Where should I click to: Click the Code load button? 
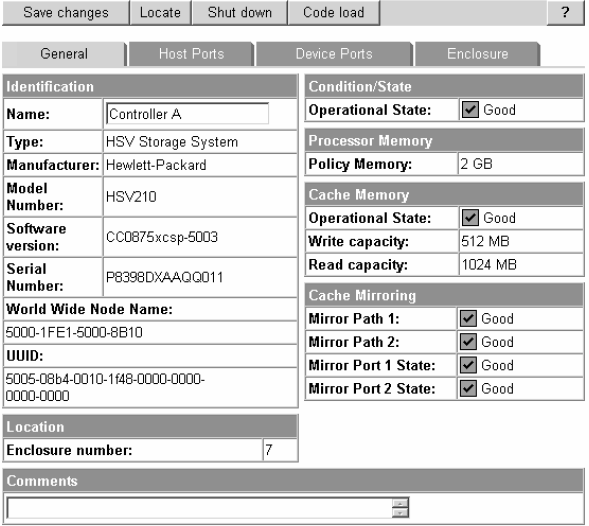coord(334,12)
